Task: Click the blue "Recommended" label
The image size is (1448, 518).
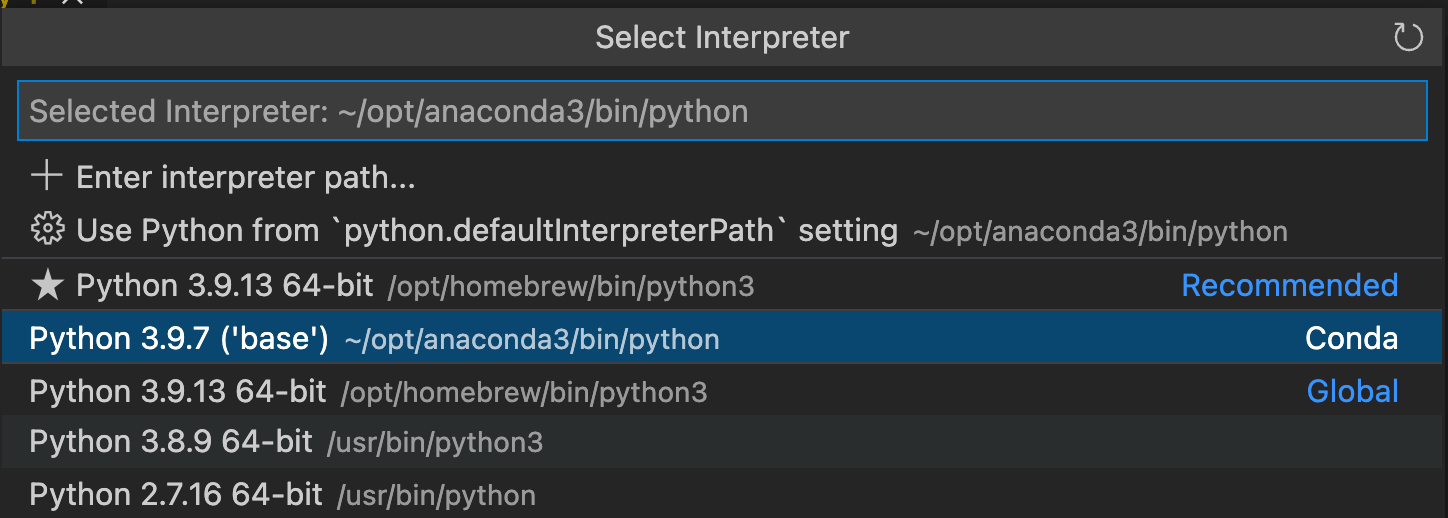Action: tap(1289, 286)
